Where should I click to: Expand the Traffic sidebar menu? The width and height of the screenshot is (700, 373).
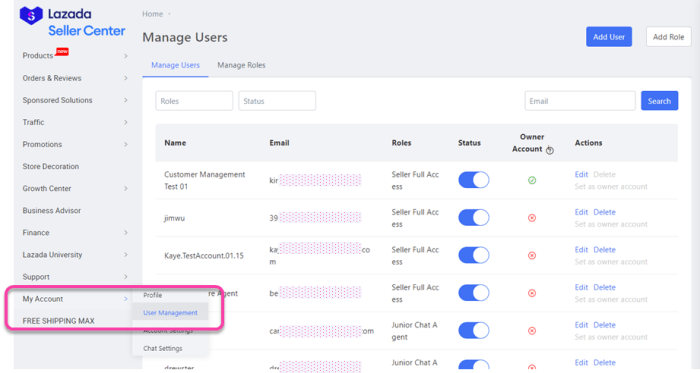click(75, 122)
